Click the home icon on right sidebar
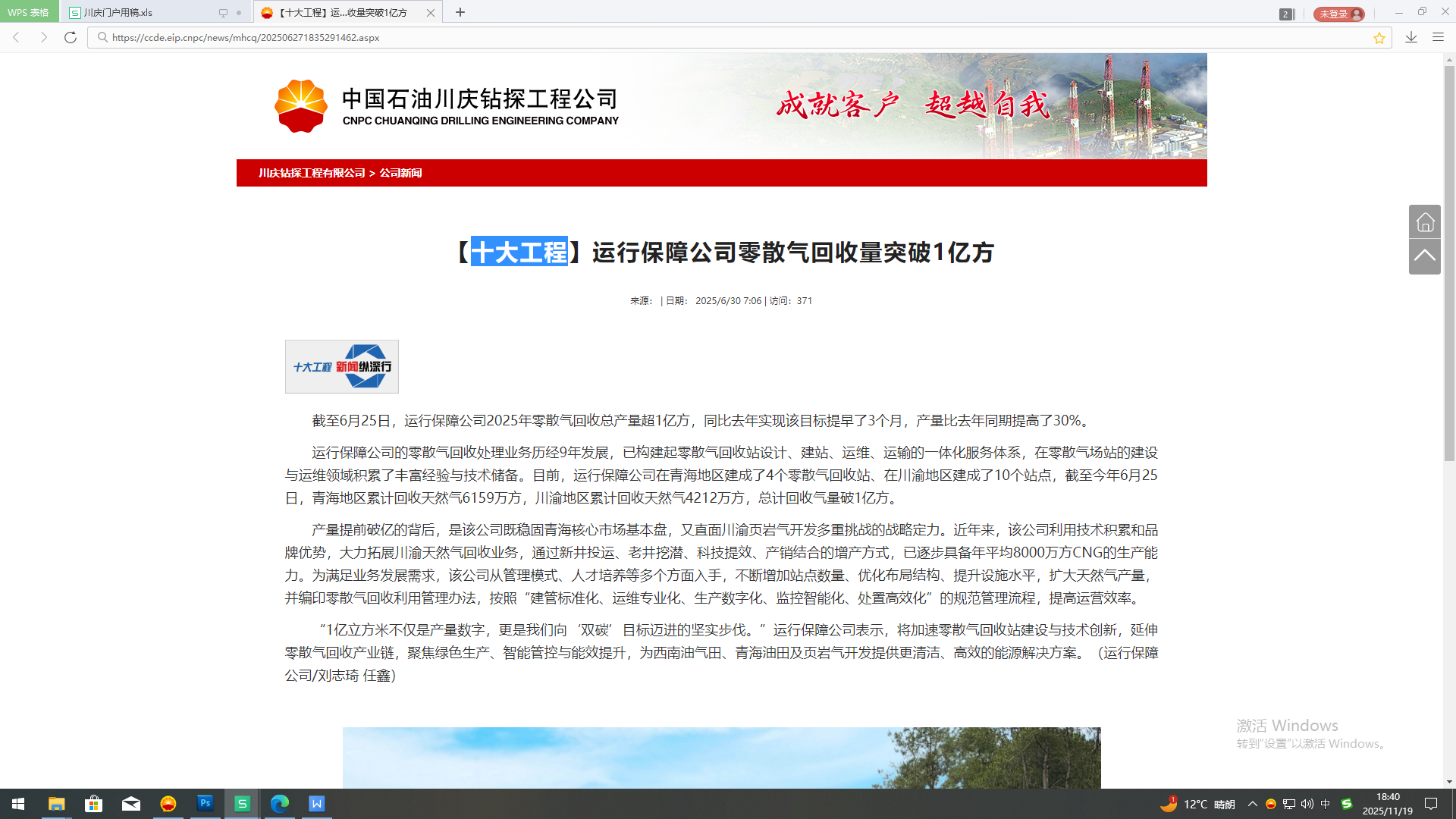1456x819 pixels. click(1425, 221)
